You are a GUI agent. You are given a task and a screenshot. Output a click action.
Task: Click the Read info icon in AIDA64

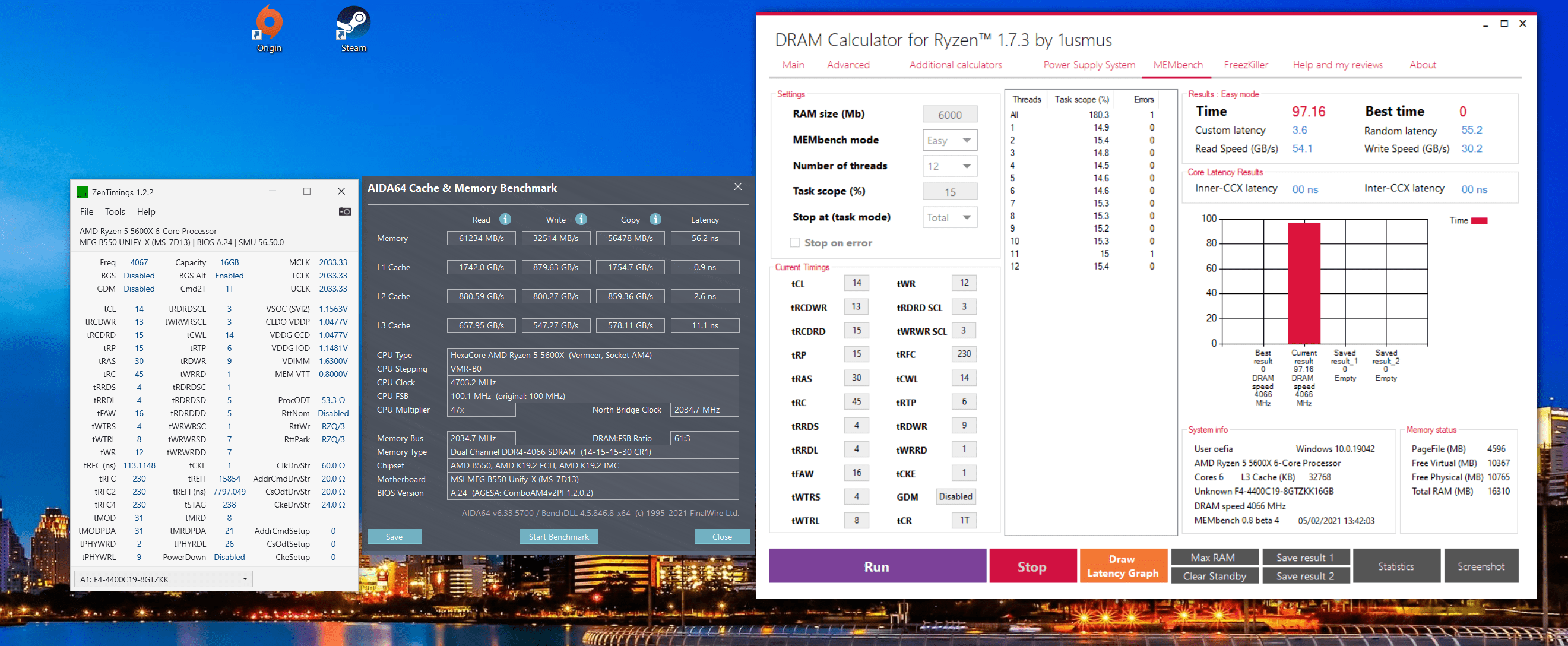(505, 219)
